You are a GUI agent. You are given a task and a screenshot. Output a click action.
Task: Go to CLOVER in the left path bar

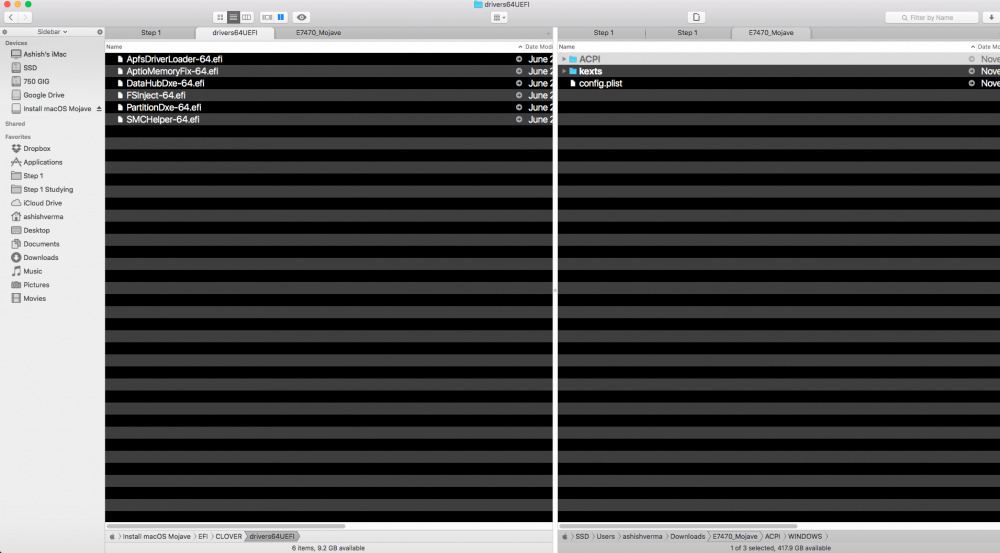(228, 537)
